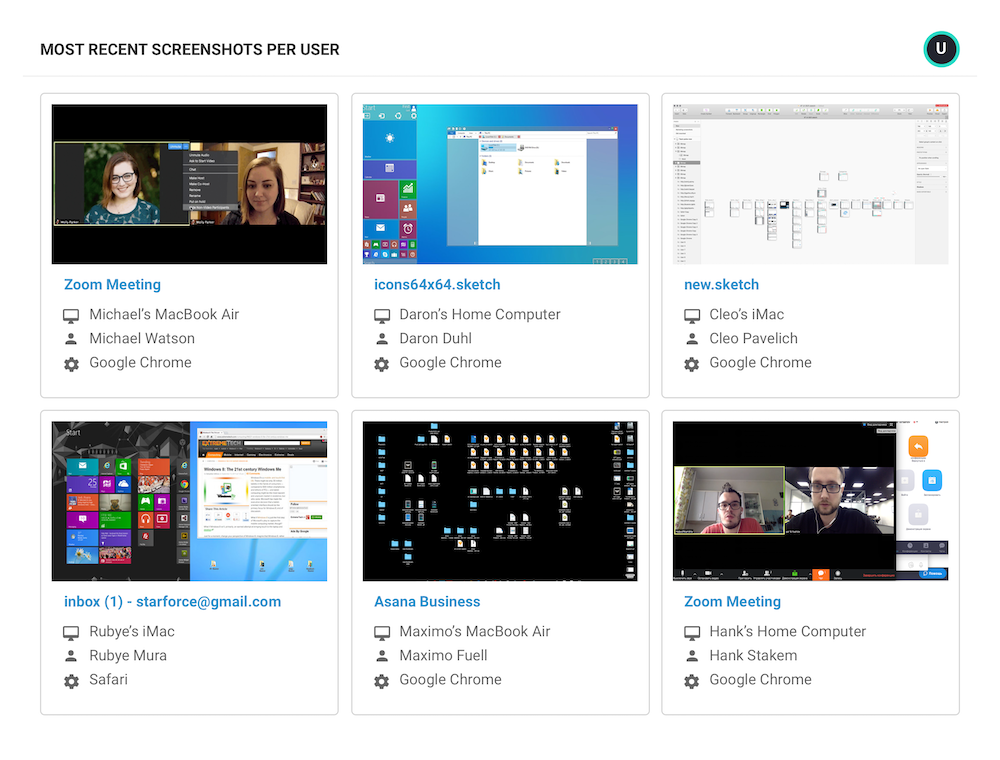1000x760 pixels.
Task: Click the gear icon in Hank Stakem's card
Action: (691, 681)
